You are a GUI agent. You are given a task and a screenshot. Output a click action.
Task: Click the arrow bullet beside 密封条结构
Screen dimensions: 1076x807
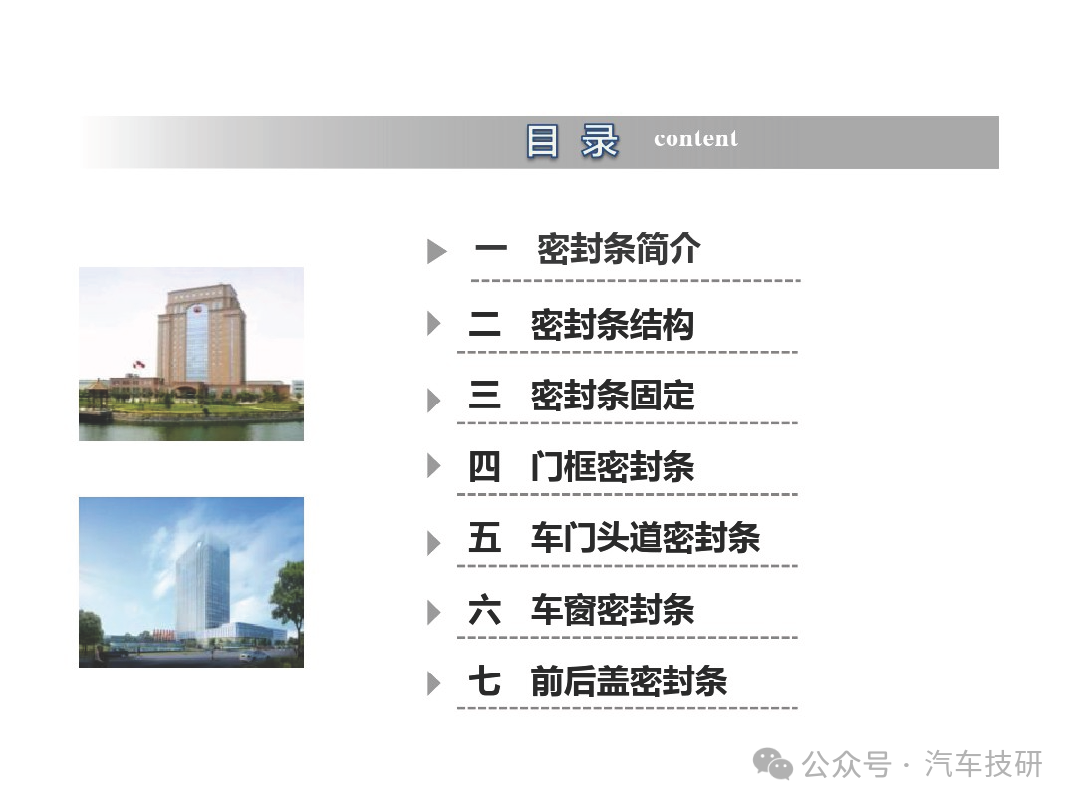tap(434, 323)
